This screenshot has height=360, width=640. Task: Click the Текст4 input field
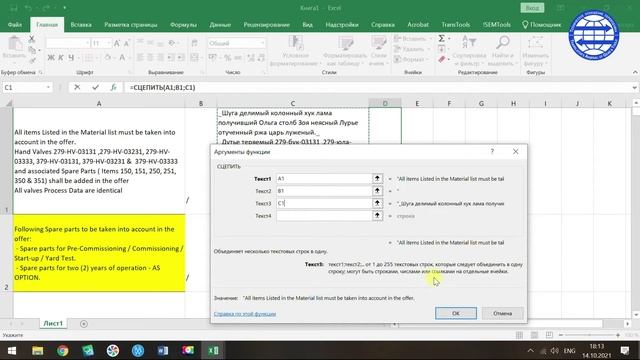(x=324, y=216)
